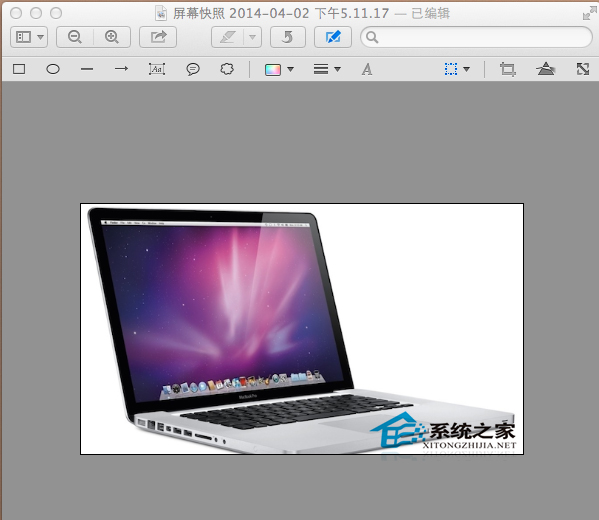This screenshot has width=599, height=520.
Task: Open the line thickness menu
Action: tap(327, 69)
